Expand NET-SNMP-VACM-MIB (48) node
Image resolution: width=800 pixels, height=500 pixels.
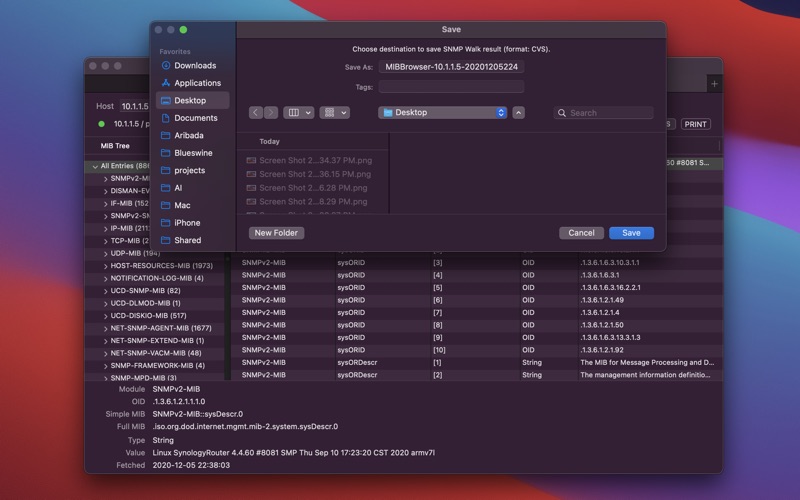[x=106, y=354]
